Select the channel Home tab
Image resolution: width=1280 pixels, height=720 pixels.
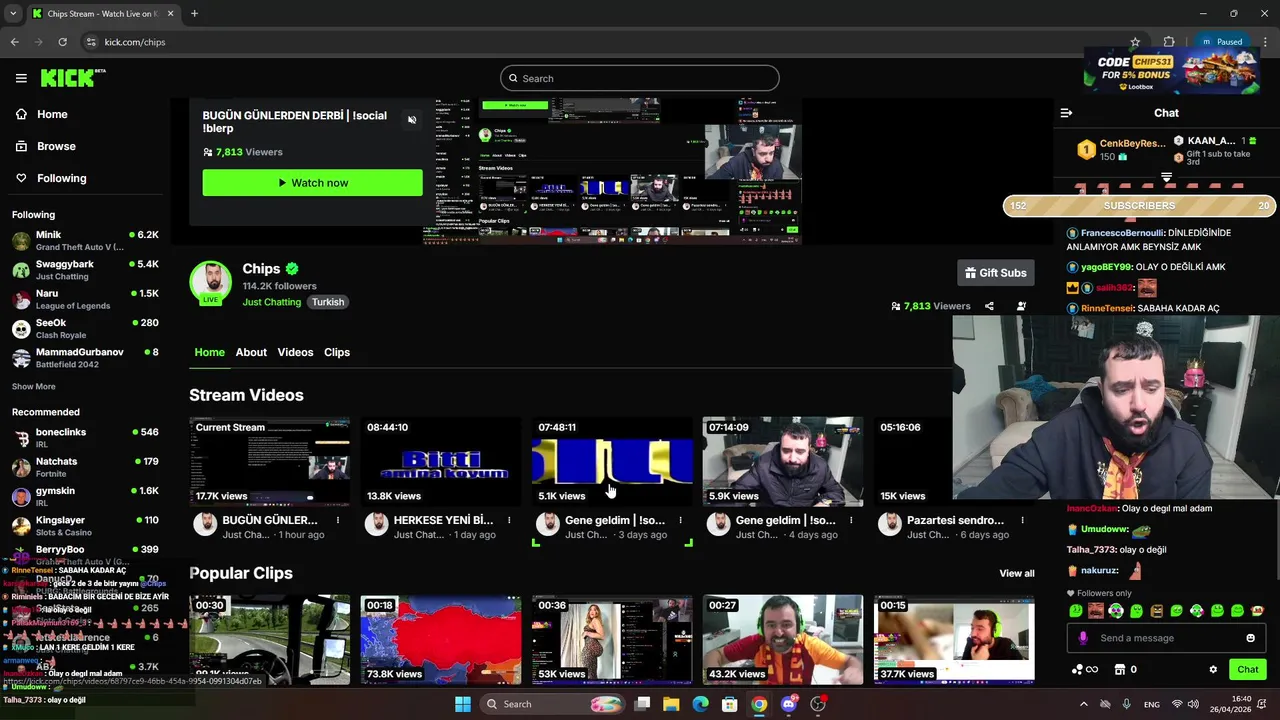[x=209, y=352]
